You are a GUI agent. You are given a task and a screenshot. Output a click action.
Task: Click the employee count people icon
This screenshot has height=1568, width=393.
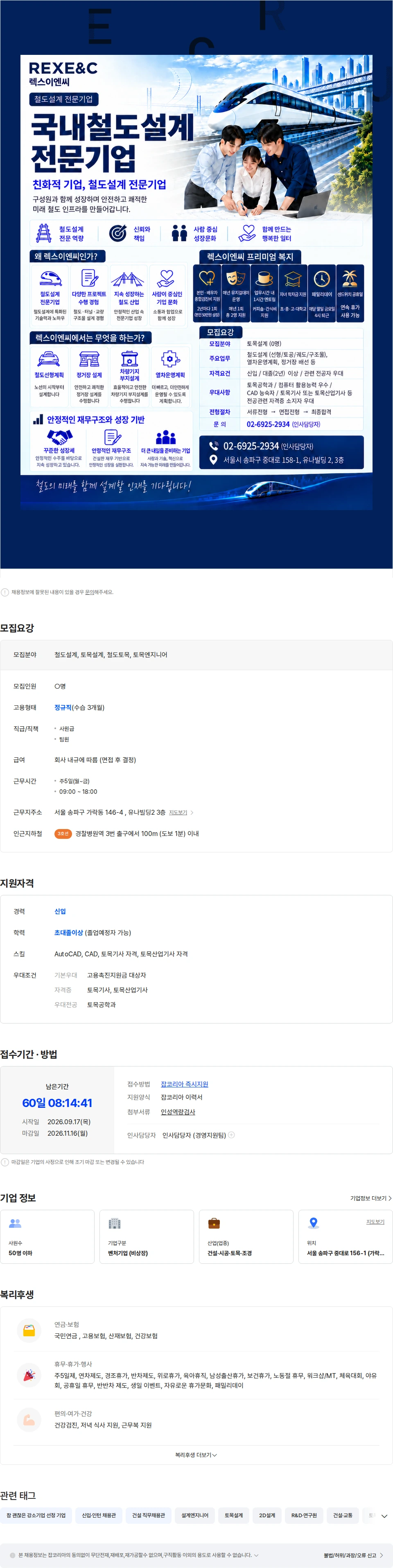click(15, 1223)
